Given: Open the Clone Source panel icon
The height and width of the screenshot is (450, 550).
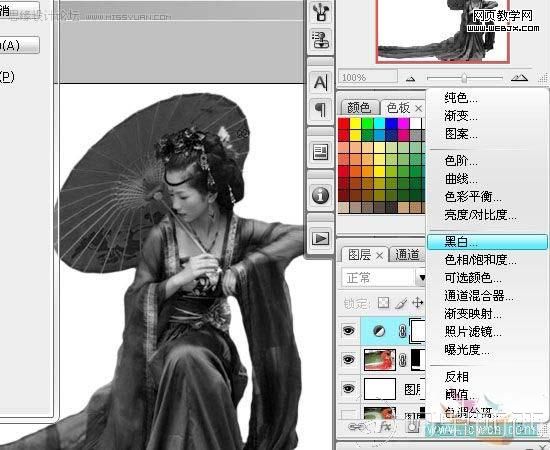Looking at the screenshot, I should pos(320,40).
